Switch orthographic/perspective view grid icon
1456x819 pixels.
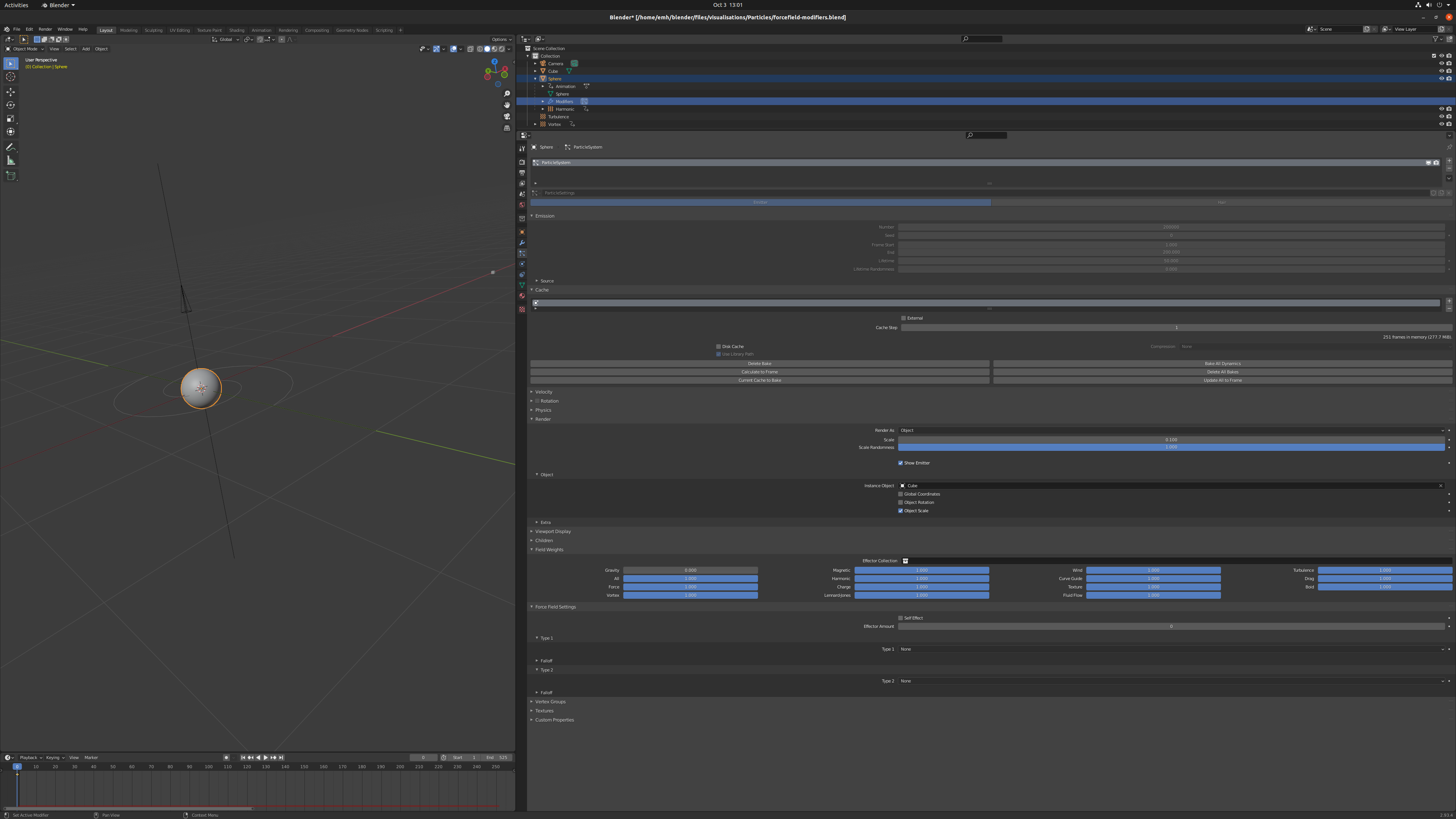pyautogui.click(x=507, y=128)
